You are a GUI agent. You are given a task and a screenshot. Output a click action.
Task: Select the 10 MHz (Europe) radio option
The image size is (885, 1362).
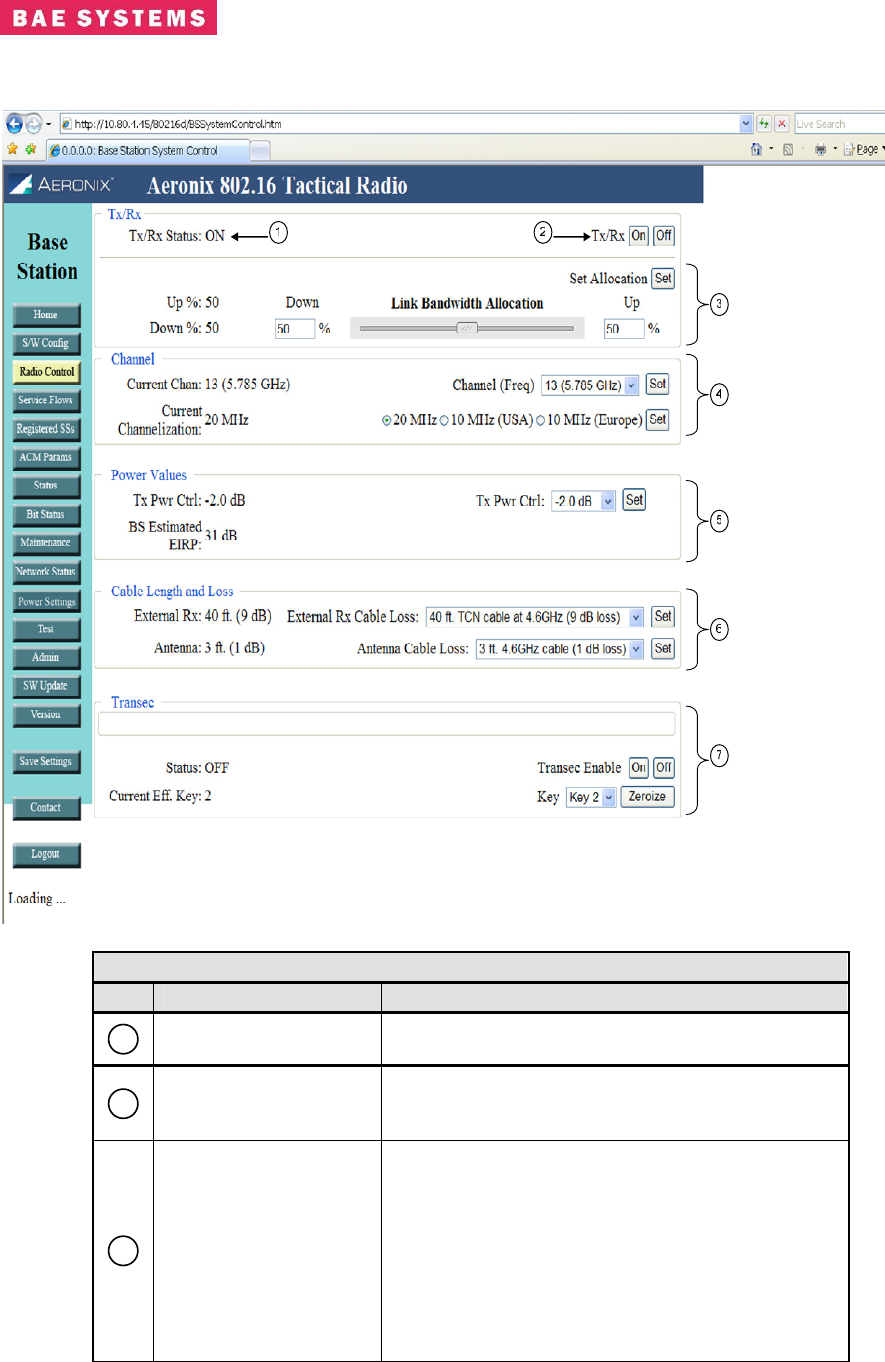tap(541, 420)
